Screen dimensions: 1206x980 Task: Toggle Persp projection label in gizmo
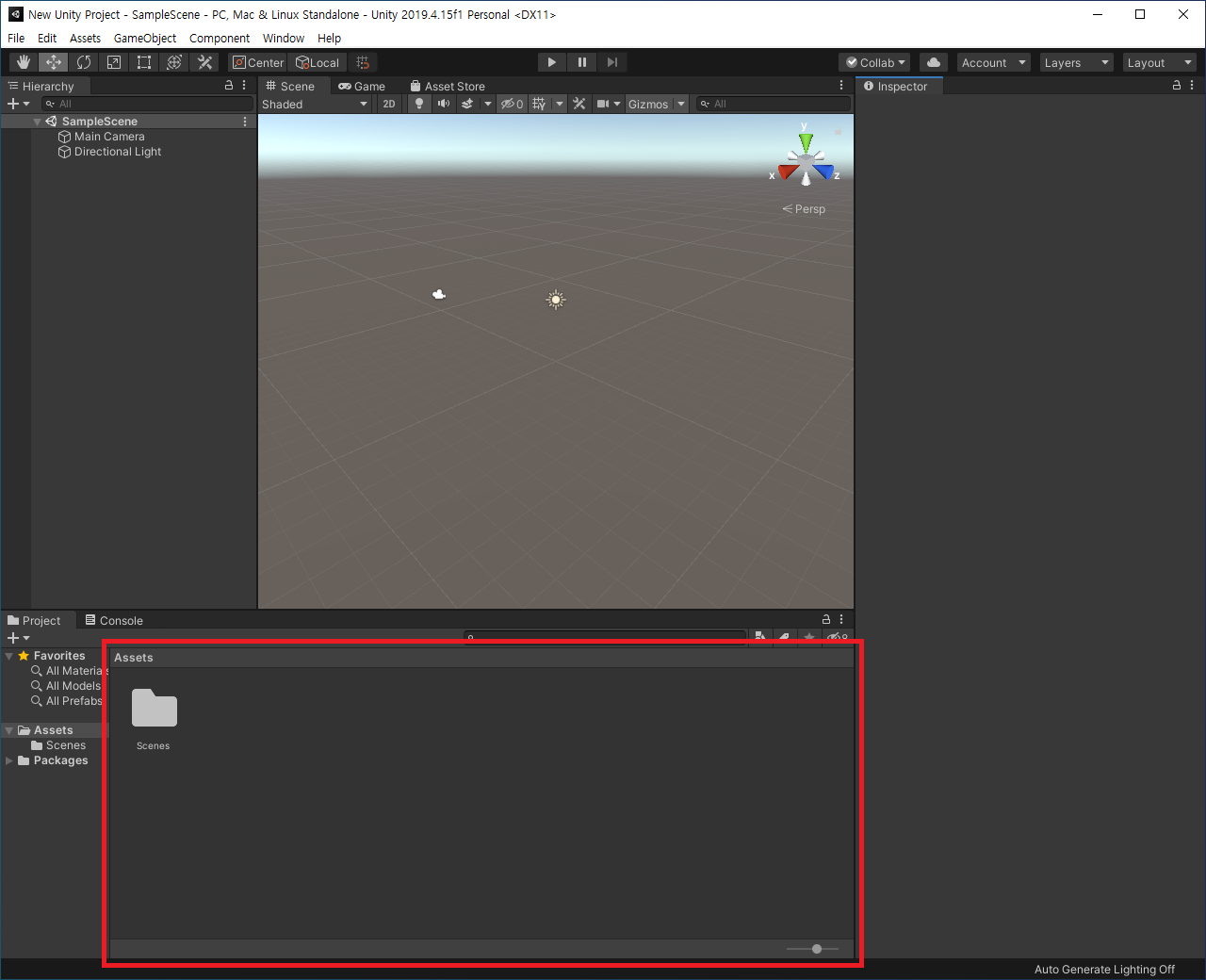(804, 209)
